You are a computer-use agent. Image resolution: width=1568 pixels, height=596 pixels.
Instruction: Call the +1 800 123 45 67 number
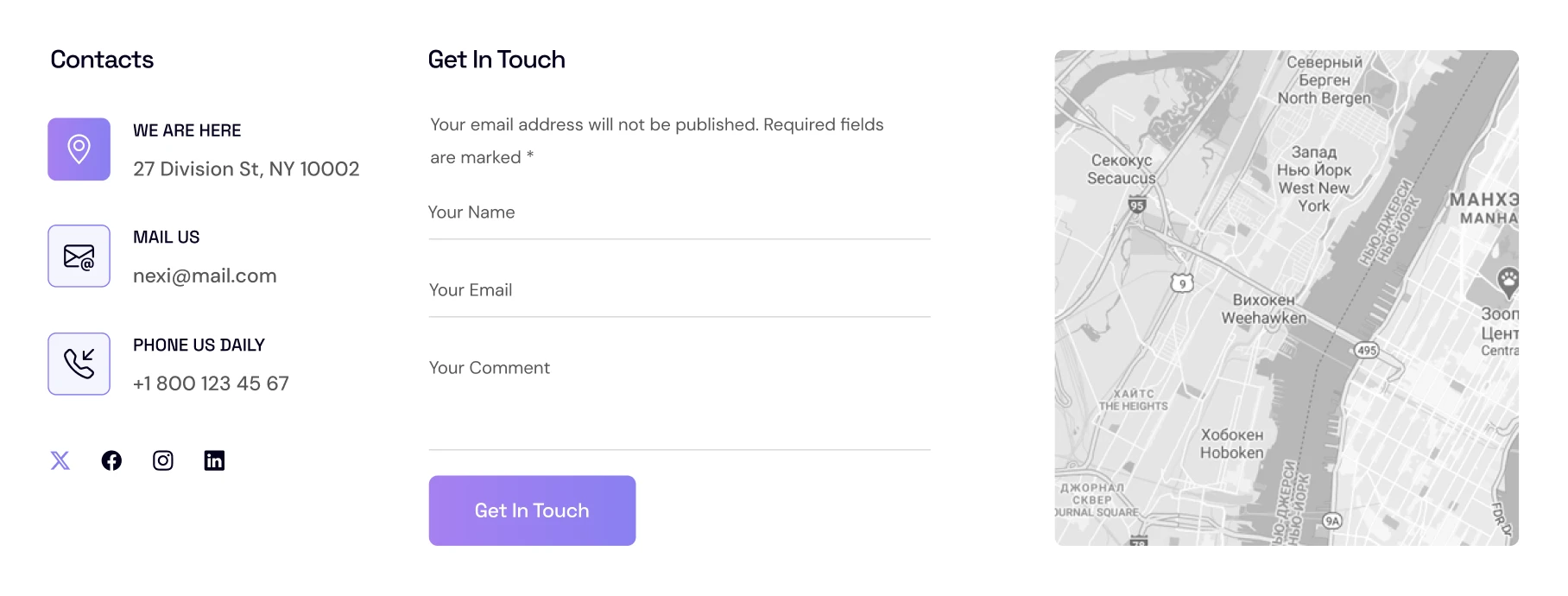tap(211, 384)
